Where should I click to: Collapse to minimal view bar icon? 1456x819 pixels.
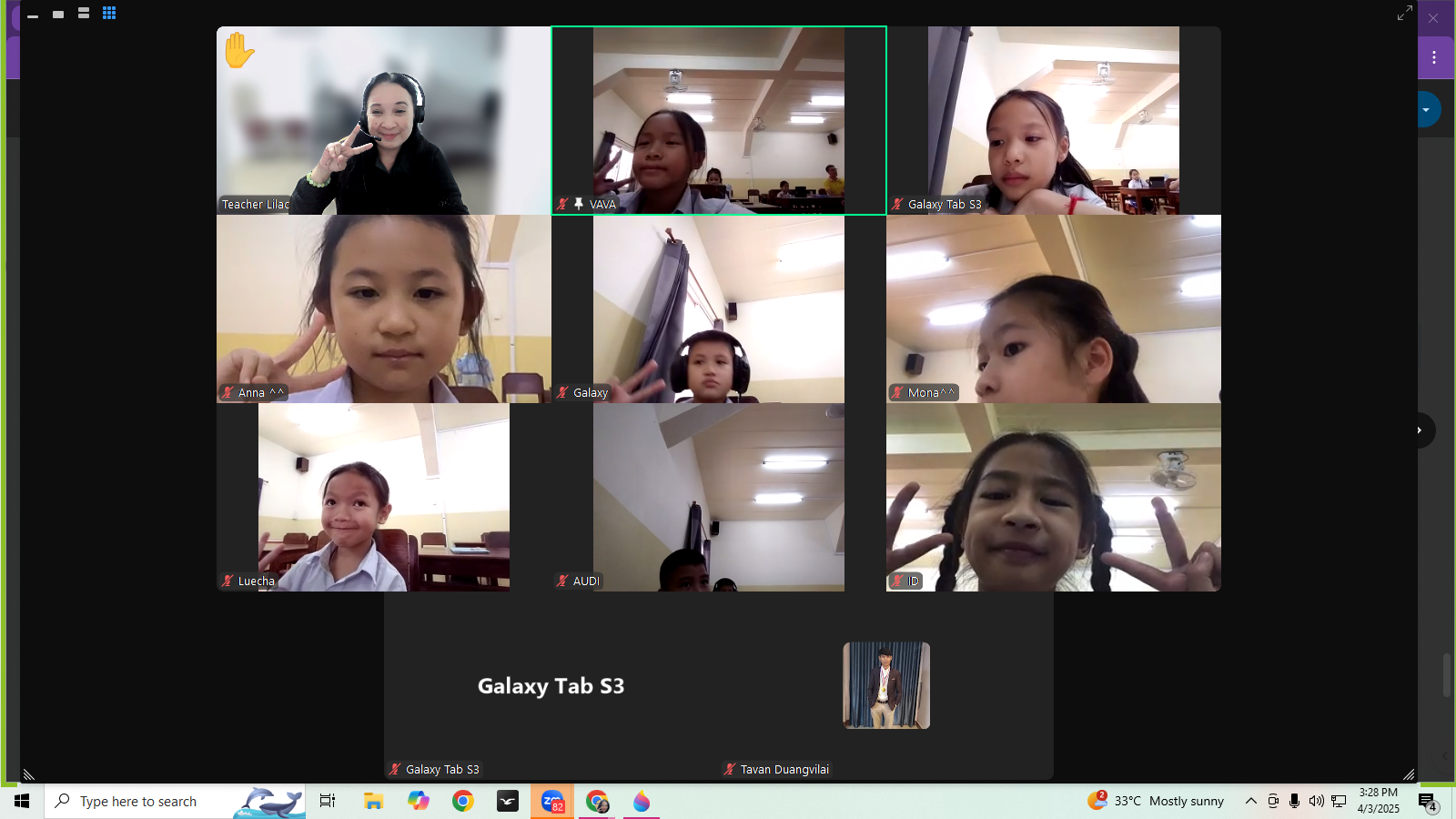[x=33, y=15]
